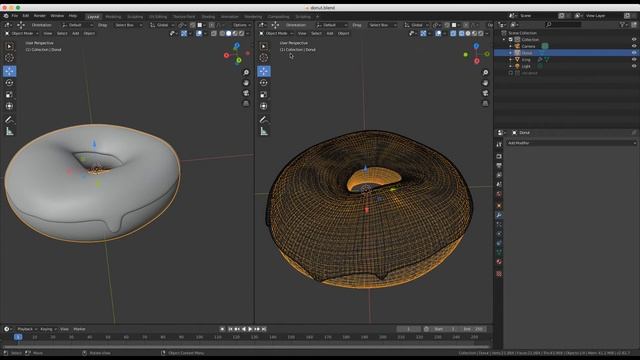640x360 pixels.
Task: Choose the Measure tool in left viewport
Action: [x=9, y=131]
